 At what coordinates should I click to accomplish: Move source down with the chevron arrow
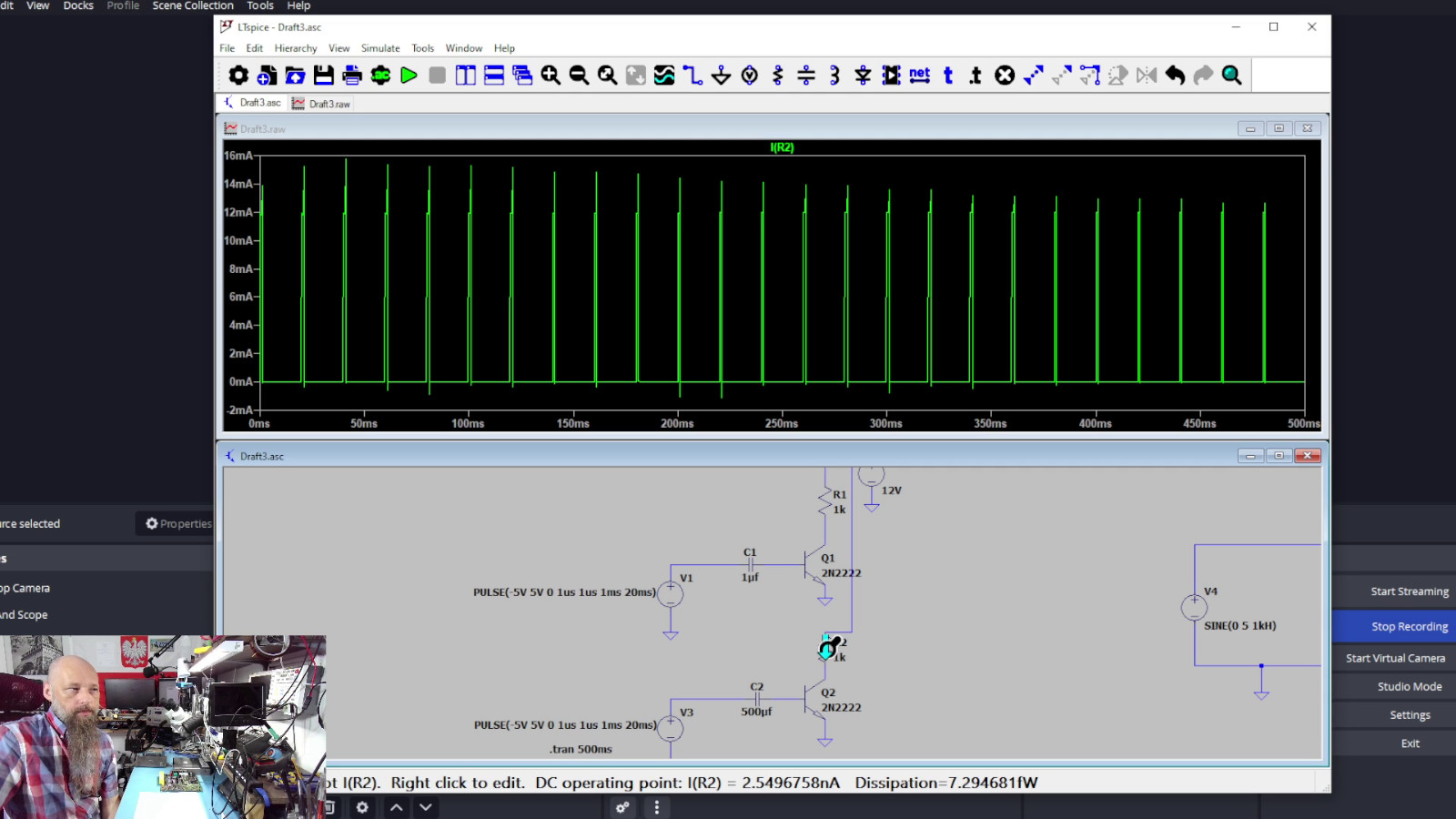tap(425, 807)
